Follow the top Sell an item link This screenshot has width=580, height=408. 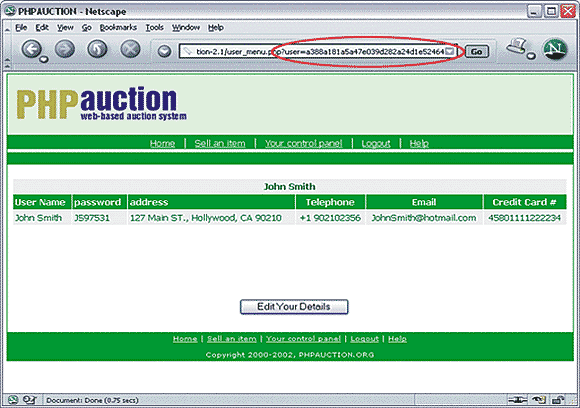click(x=220, y=143)
